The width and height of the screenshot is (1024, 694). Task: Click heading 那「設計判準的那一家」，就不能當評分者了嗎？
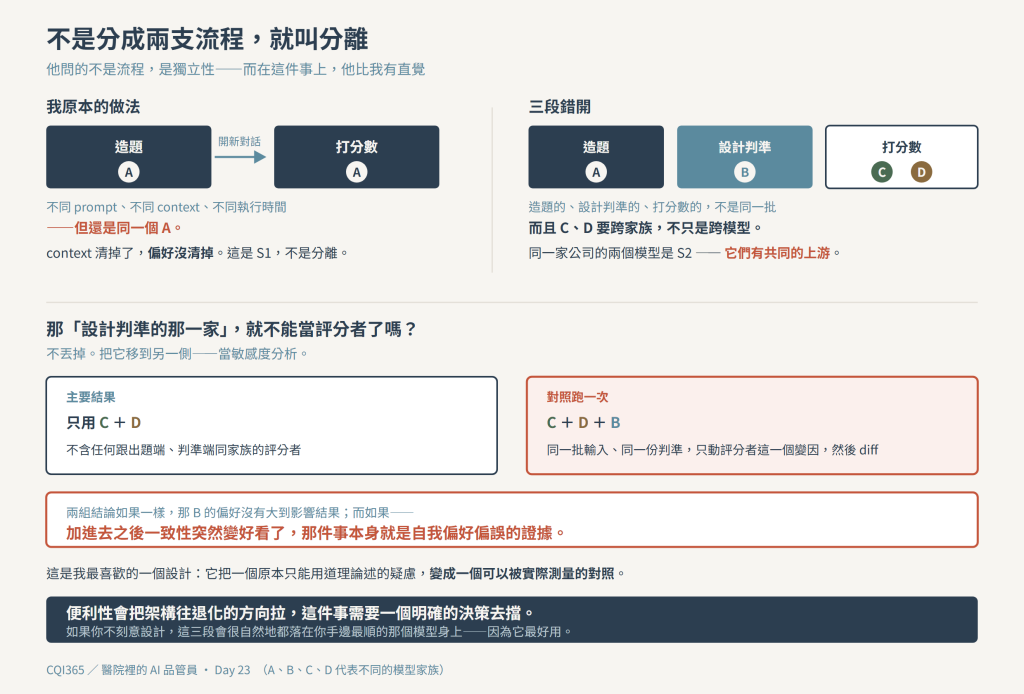232,328
